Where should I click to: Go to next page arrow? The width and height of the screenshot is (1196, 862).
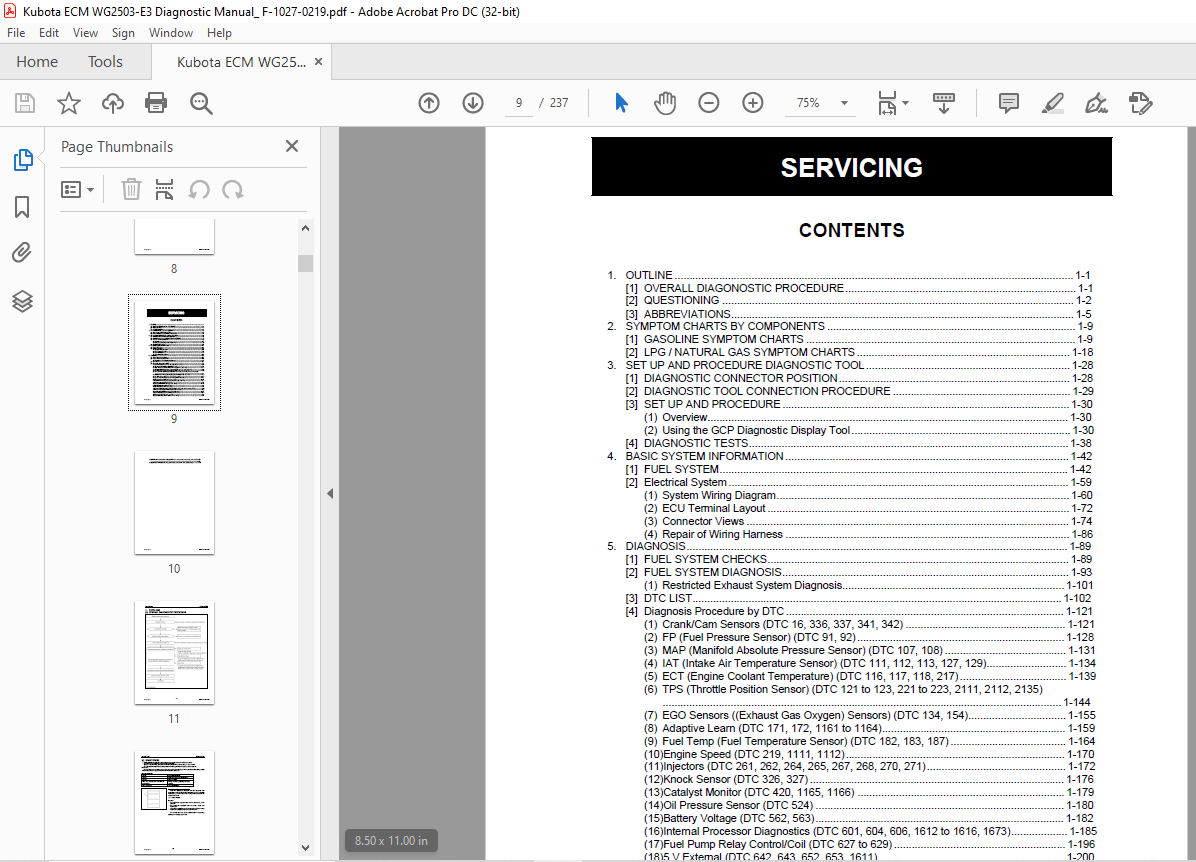coord(473,103)
